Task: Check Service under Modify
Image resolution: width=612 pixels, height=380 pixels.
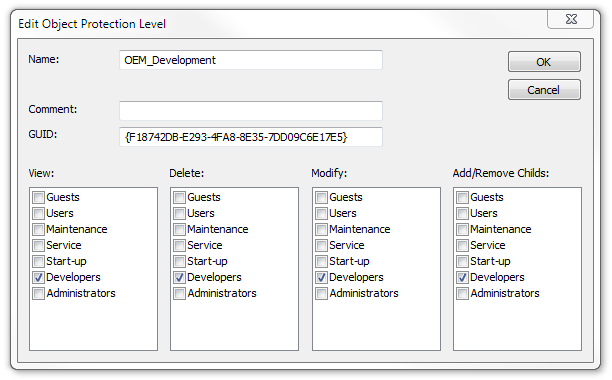Action: point(321,245)
